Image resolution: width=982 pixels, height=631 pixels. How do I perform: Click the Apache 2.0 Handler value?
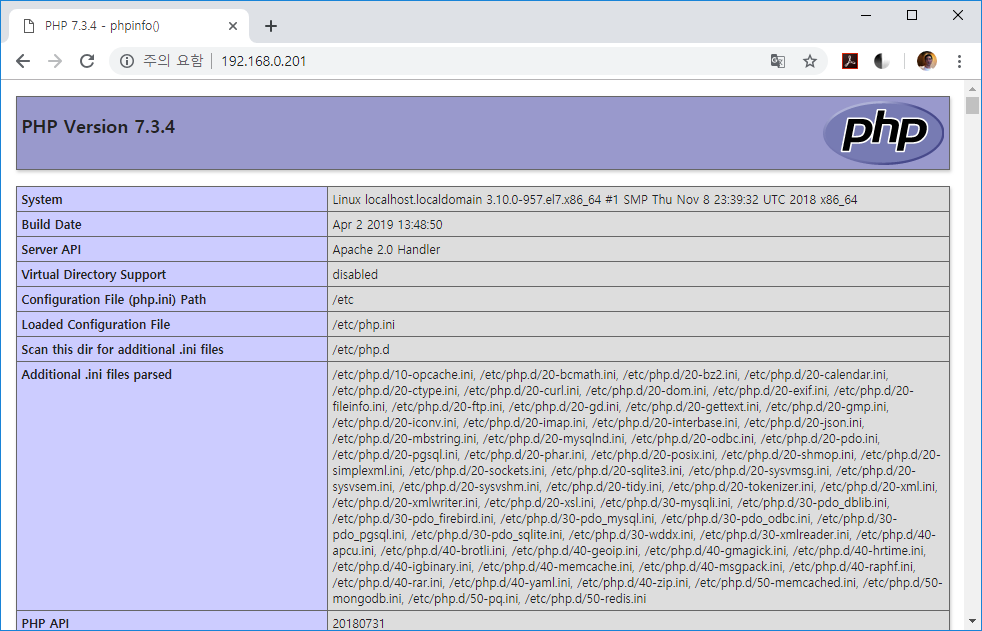[x=386, y=250]
